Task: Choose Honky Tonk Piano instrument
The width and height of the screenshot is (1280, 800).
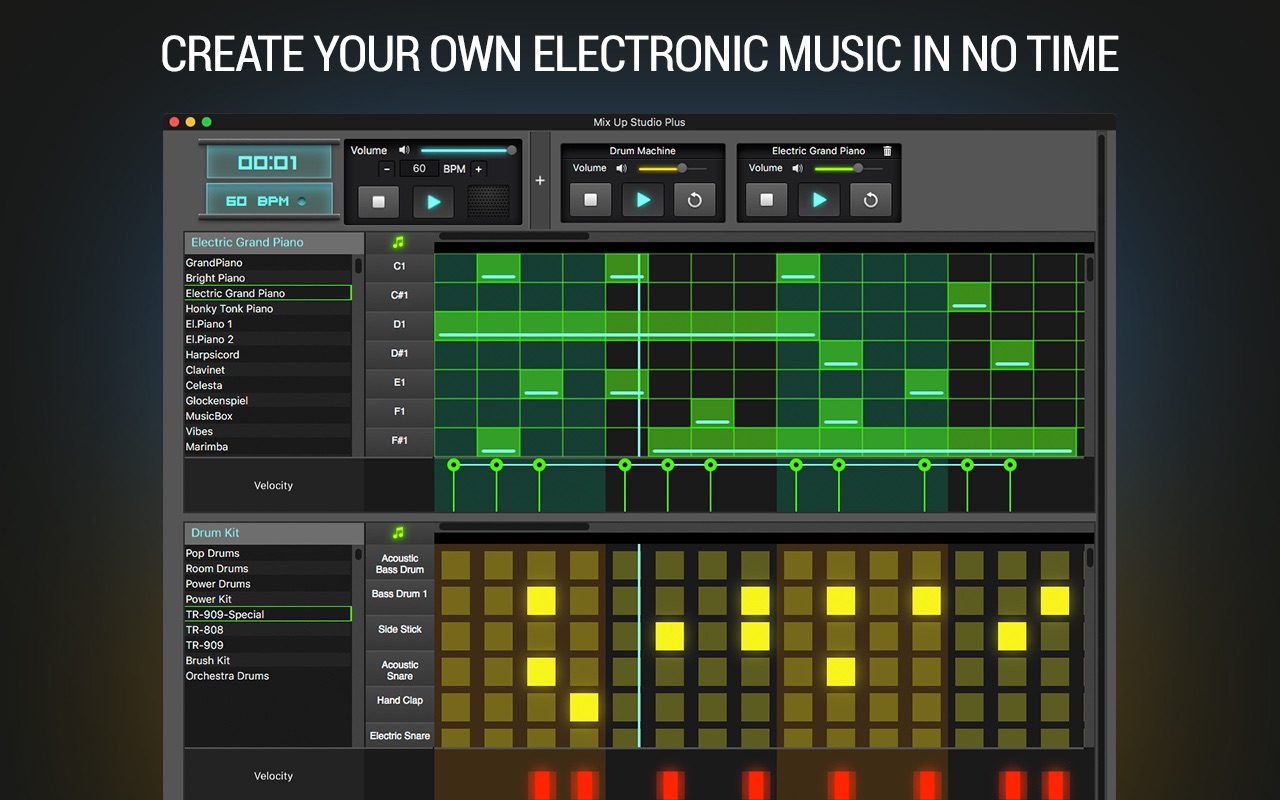Action: tap(267, 309)
